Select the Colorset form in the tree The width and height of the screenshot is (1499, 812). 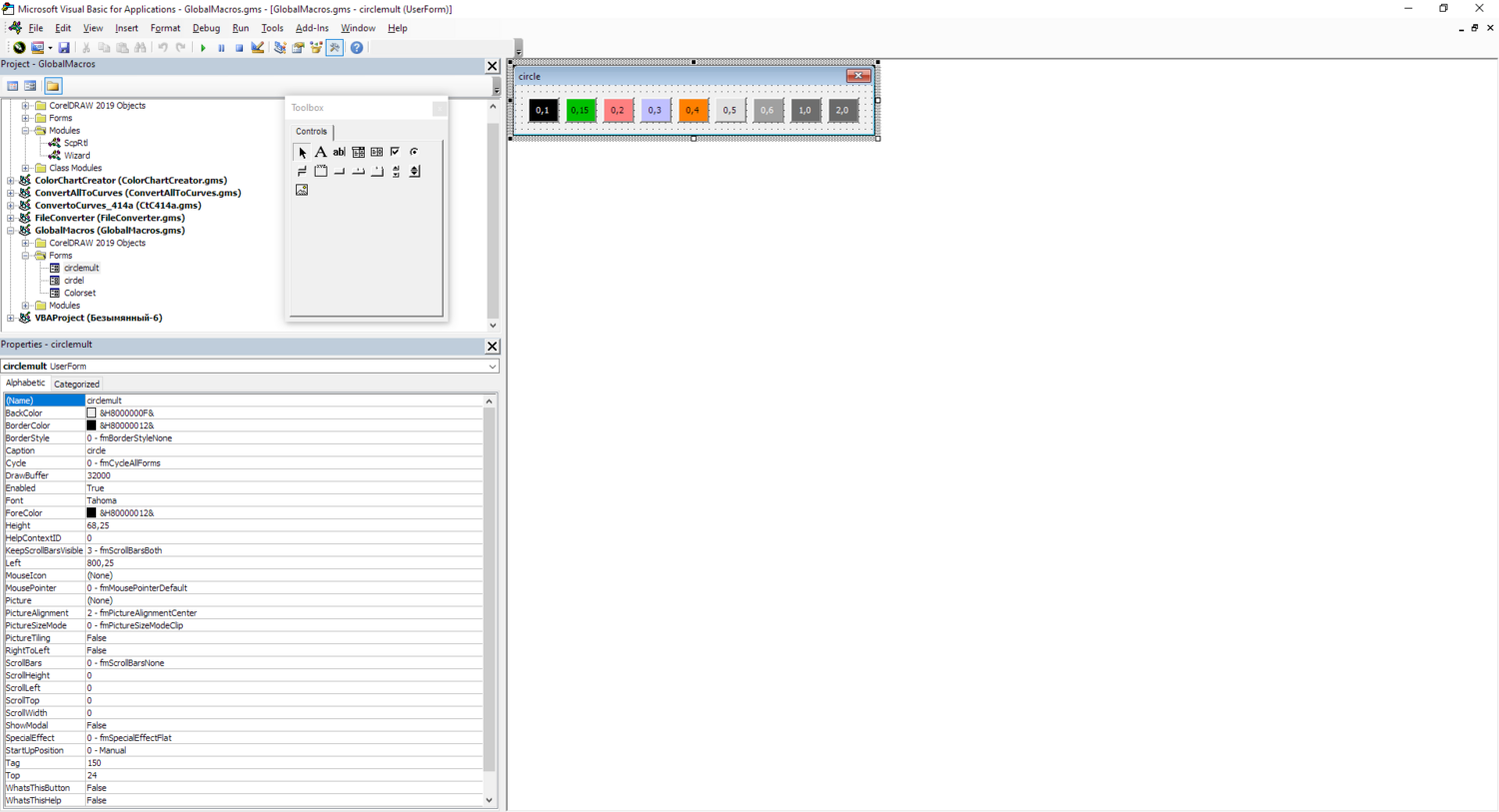pyautogui.click(x=80, y=293)
